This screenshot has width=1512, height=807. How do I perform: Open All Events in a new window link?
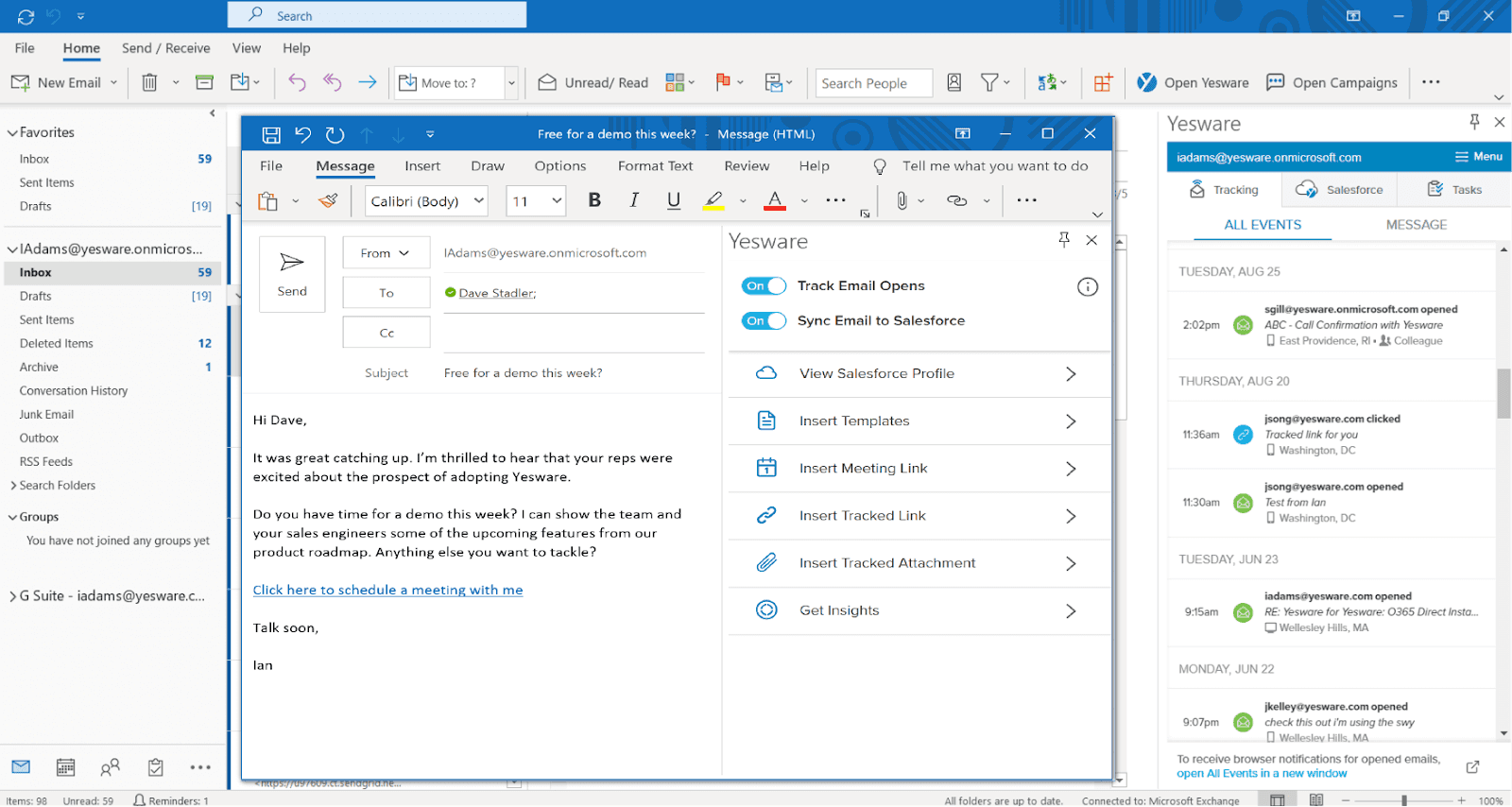[x=1262, y=774]
